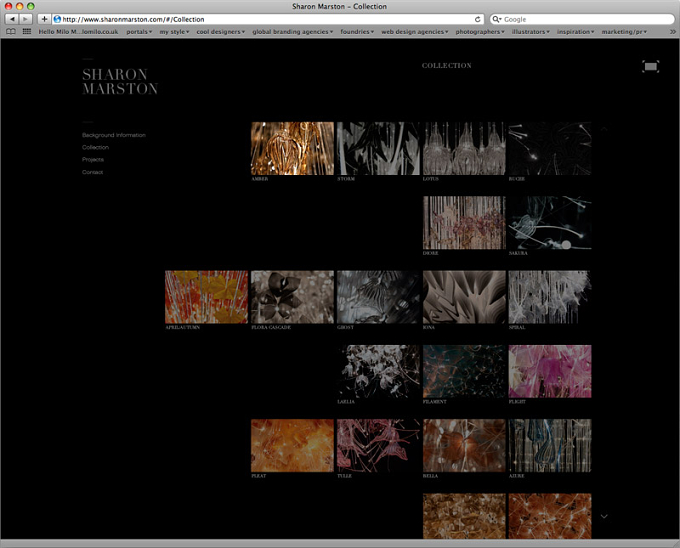Open the Top Sites grid icon
This screenshot has width=680, height=548.
[x=27, y=32]
